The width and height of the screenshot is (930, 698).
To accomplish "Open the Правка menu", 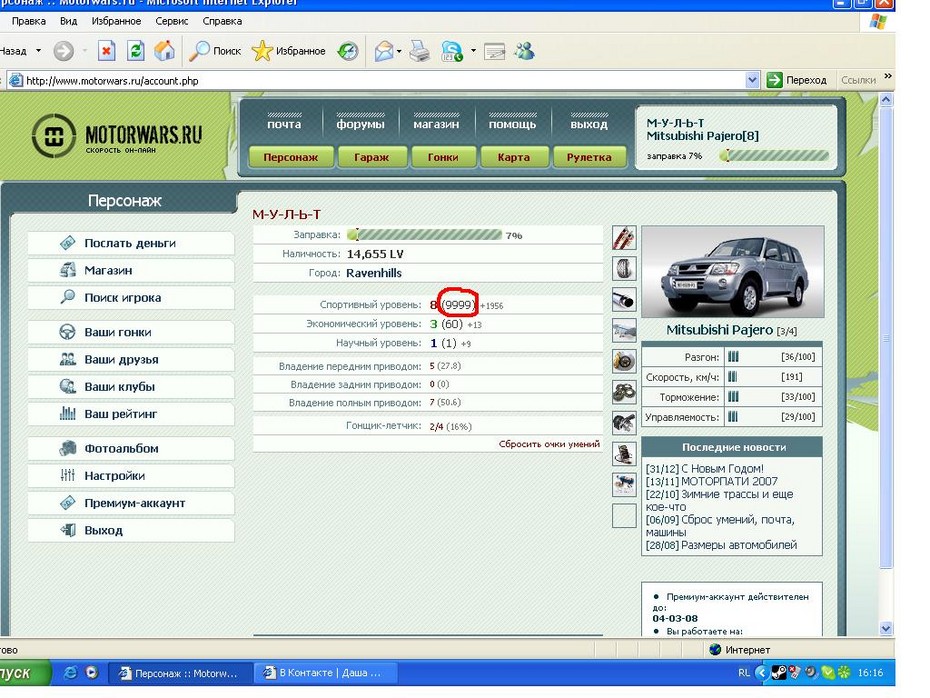I will pyautogui.click(x=28, y=21).
